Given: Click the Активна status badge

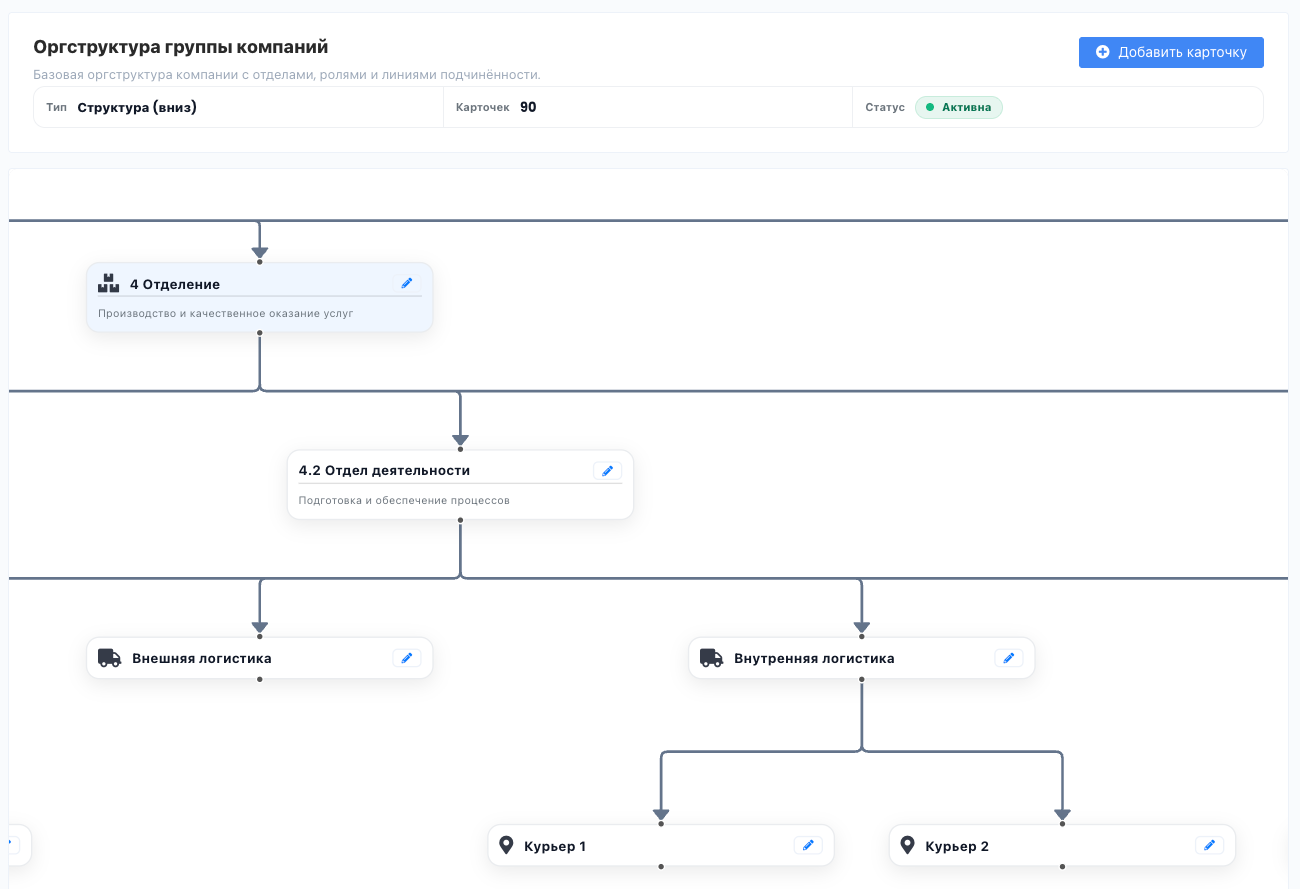Looking at the screenshot, I should [959, 107].
